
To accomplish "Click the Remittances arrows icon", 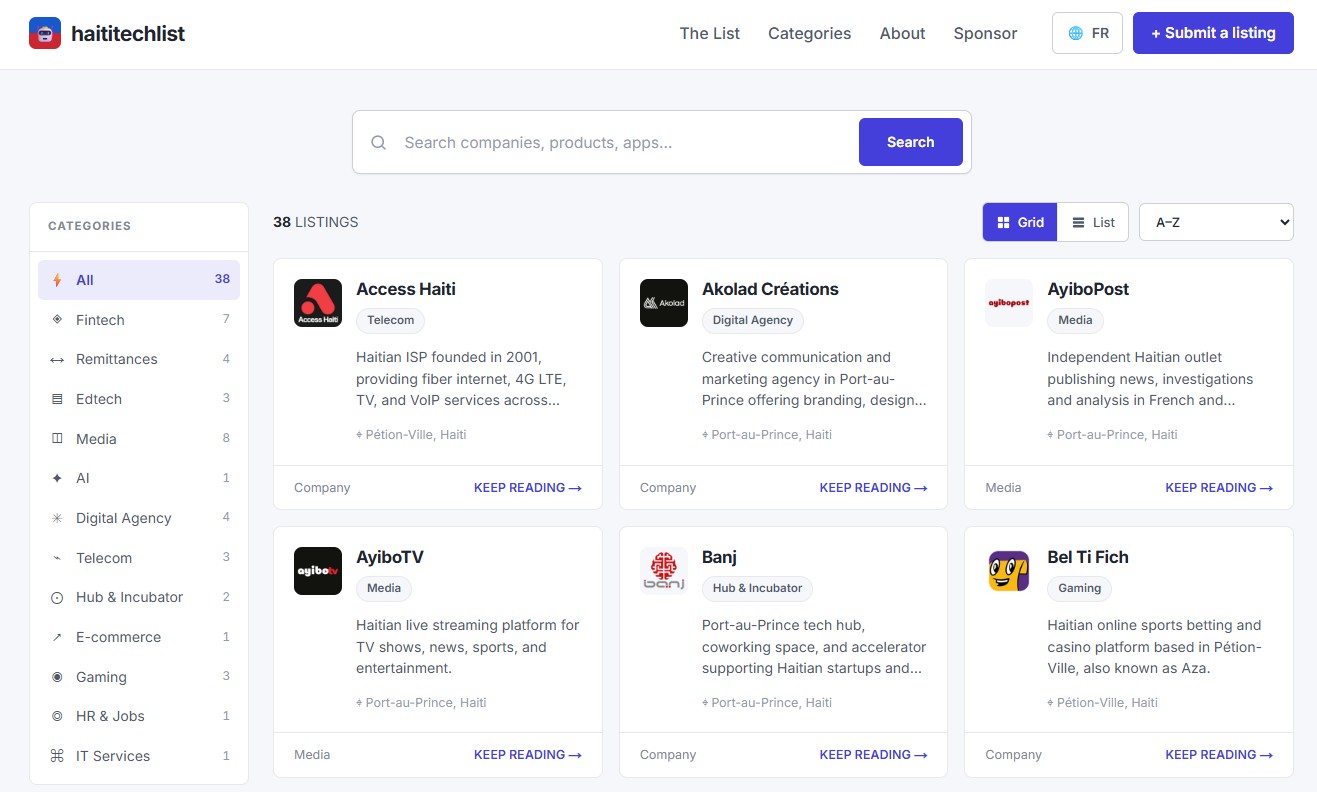I will (x=57, y=359).
